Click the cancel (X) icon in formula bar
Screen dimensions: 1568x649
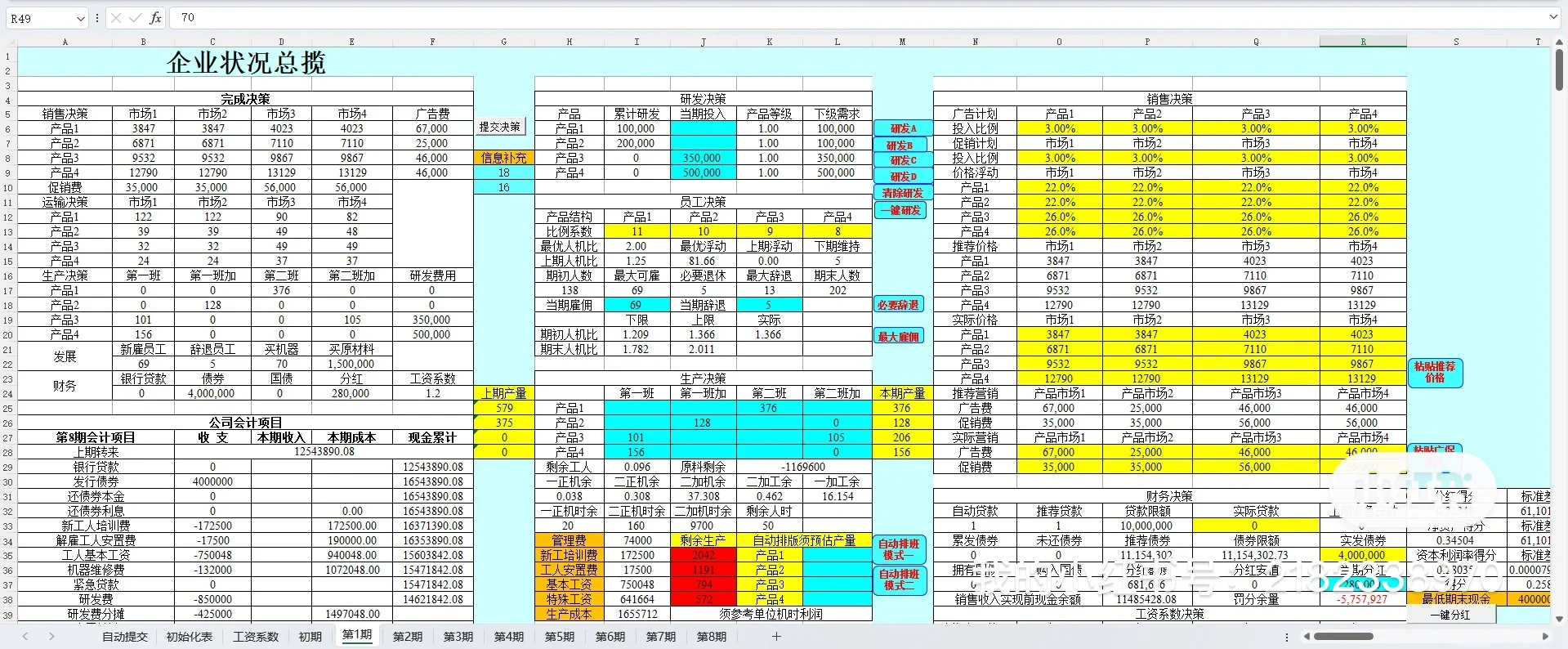[x=117, y=18]
